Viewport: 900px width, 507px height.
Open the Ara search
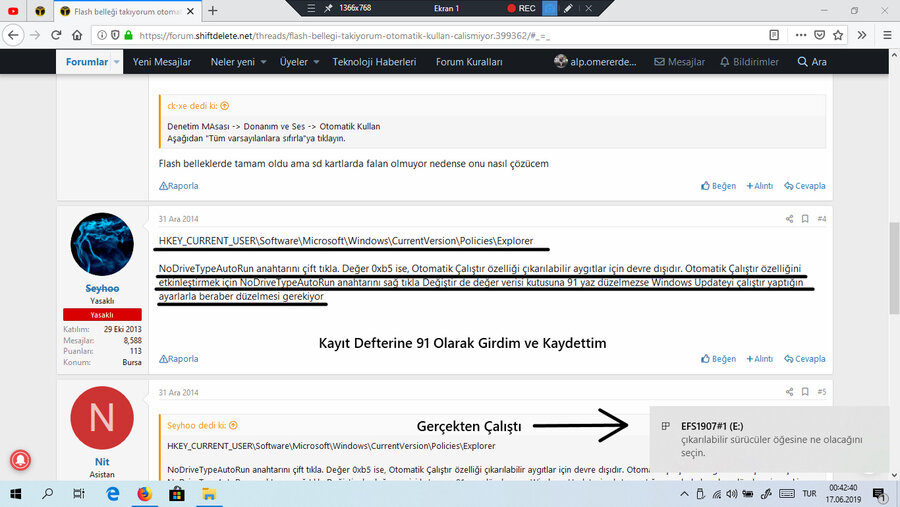coord(812,61)
